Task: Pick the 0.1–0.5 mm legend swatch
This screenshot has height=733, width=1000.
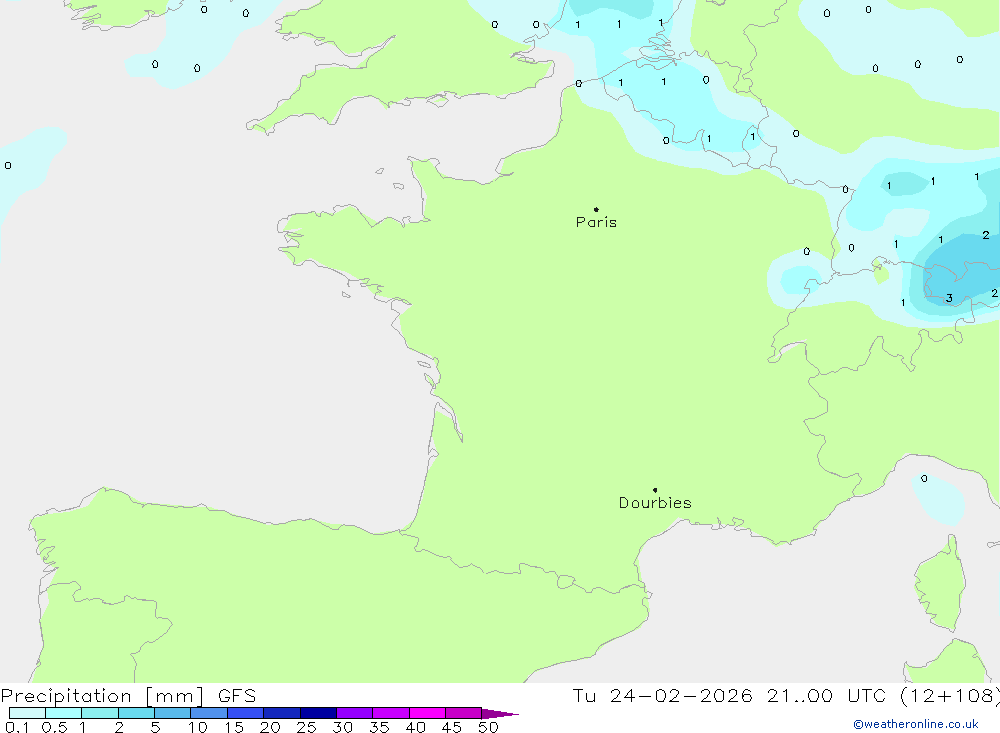Action: tap(27, 713)
